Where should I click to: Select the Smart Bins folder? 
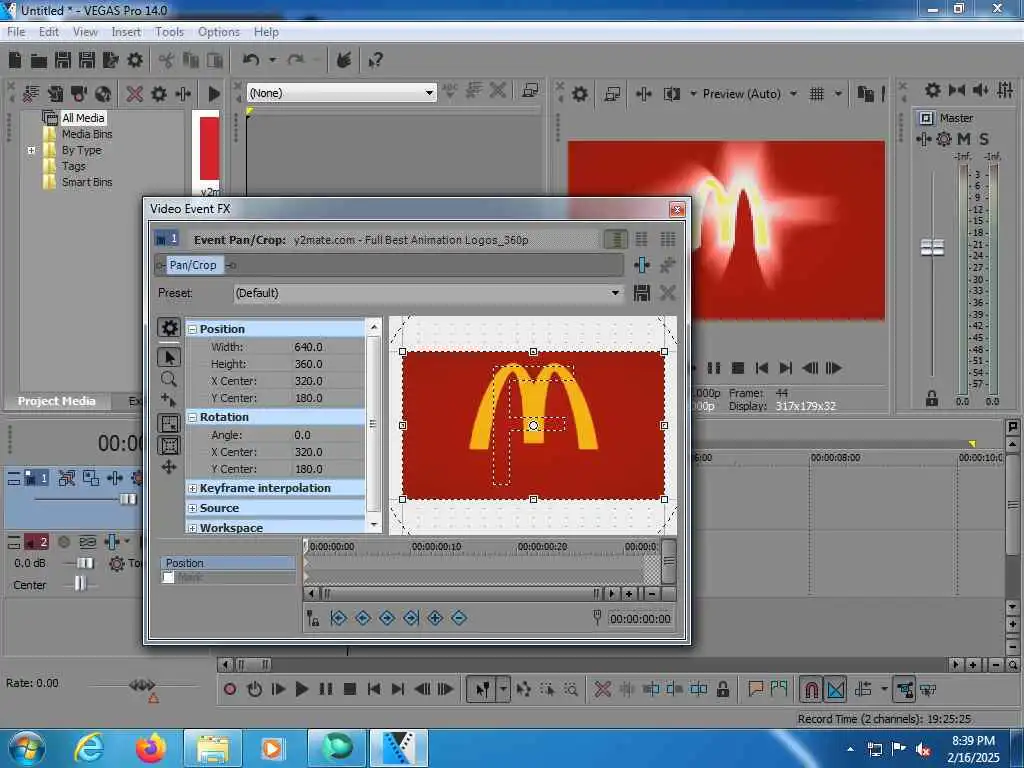(x=87, y=182)
